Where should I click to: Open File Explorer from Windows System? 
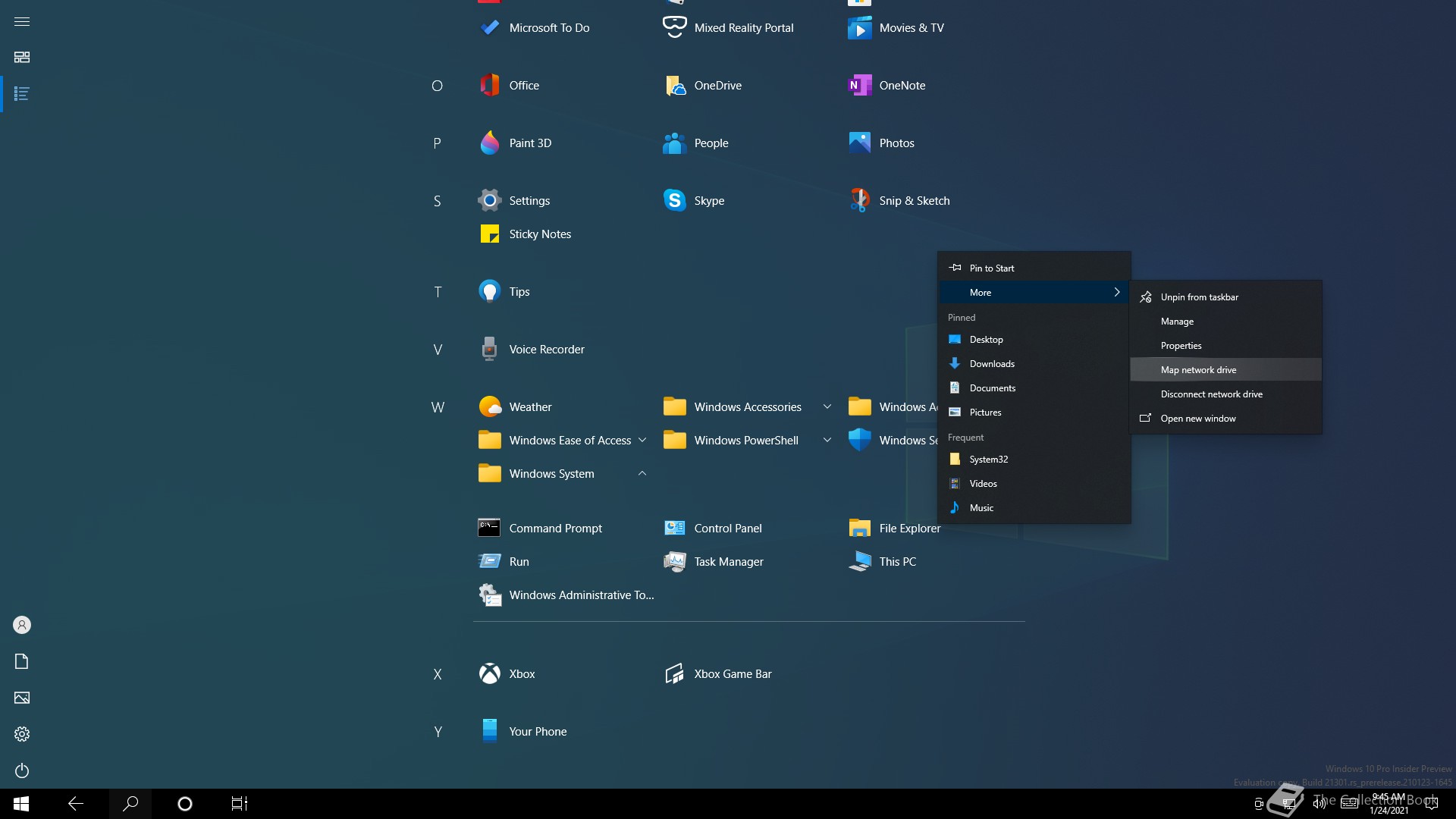point(895,529)
